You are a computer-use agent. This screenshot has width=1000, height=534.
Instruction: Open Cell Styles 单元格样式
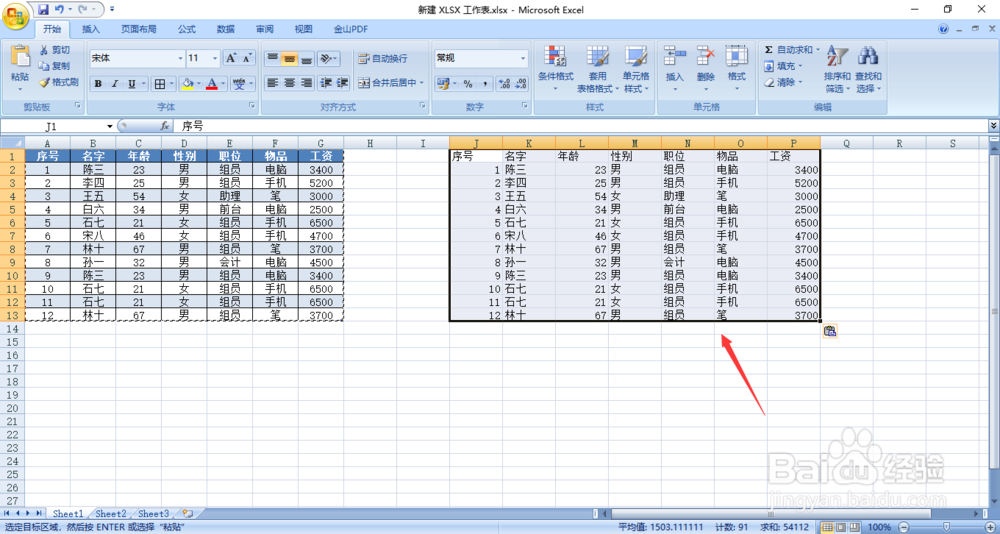tap(636, 70)
